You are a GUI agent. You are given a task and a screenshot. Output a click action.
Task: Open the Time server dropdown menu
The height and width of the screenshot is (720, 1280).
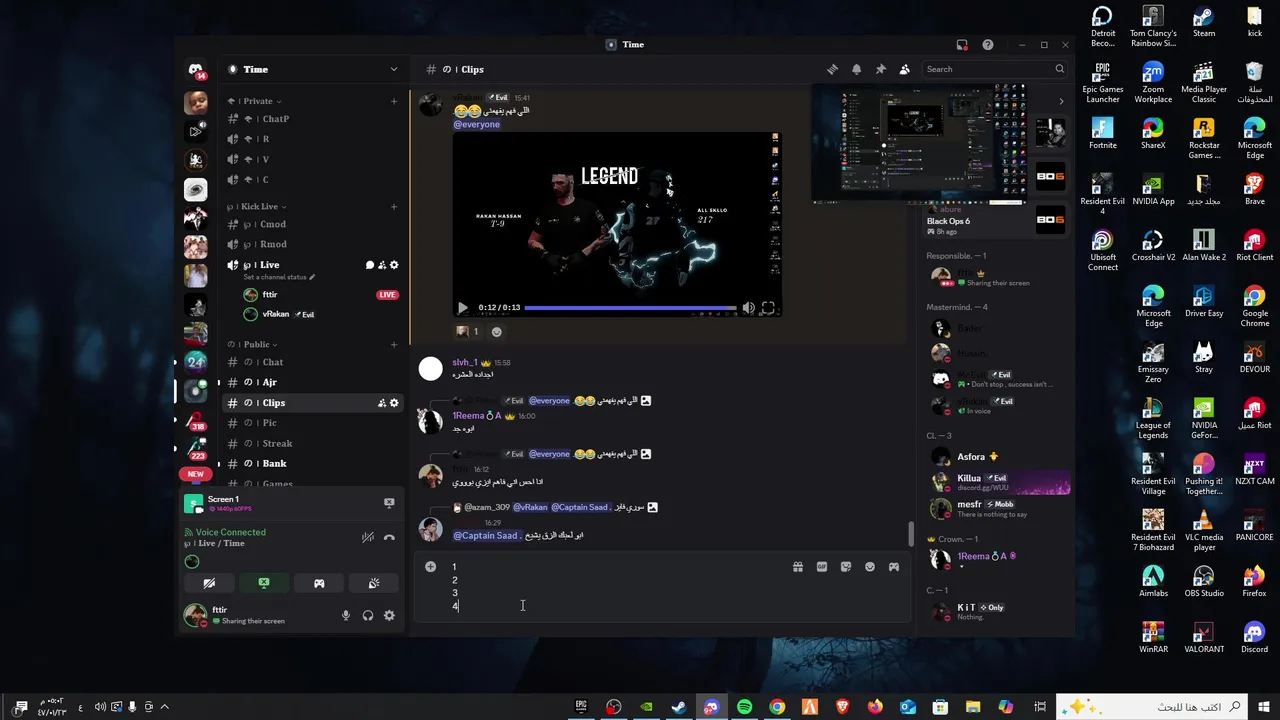(x=312, y=69)
